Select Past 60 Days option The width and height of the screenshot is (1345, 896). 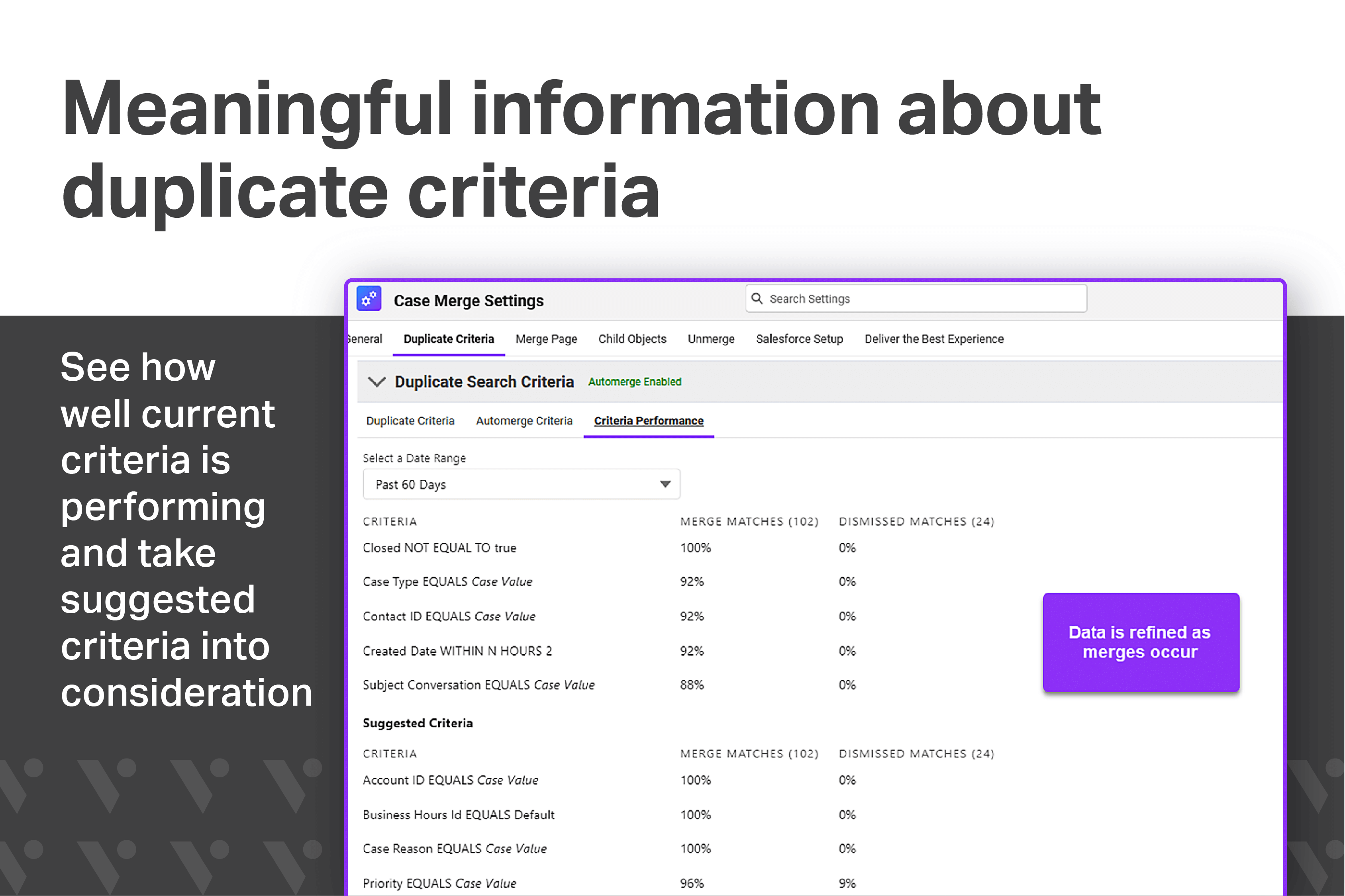410,484
